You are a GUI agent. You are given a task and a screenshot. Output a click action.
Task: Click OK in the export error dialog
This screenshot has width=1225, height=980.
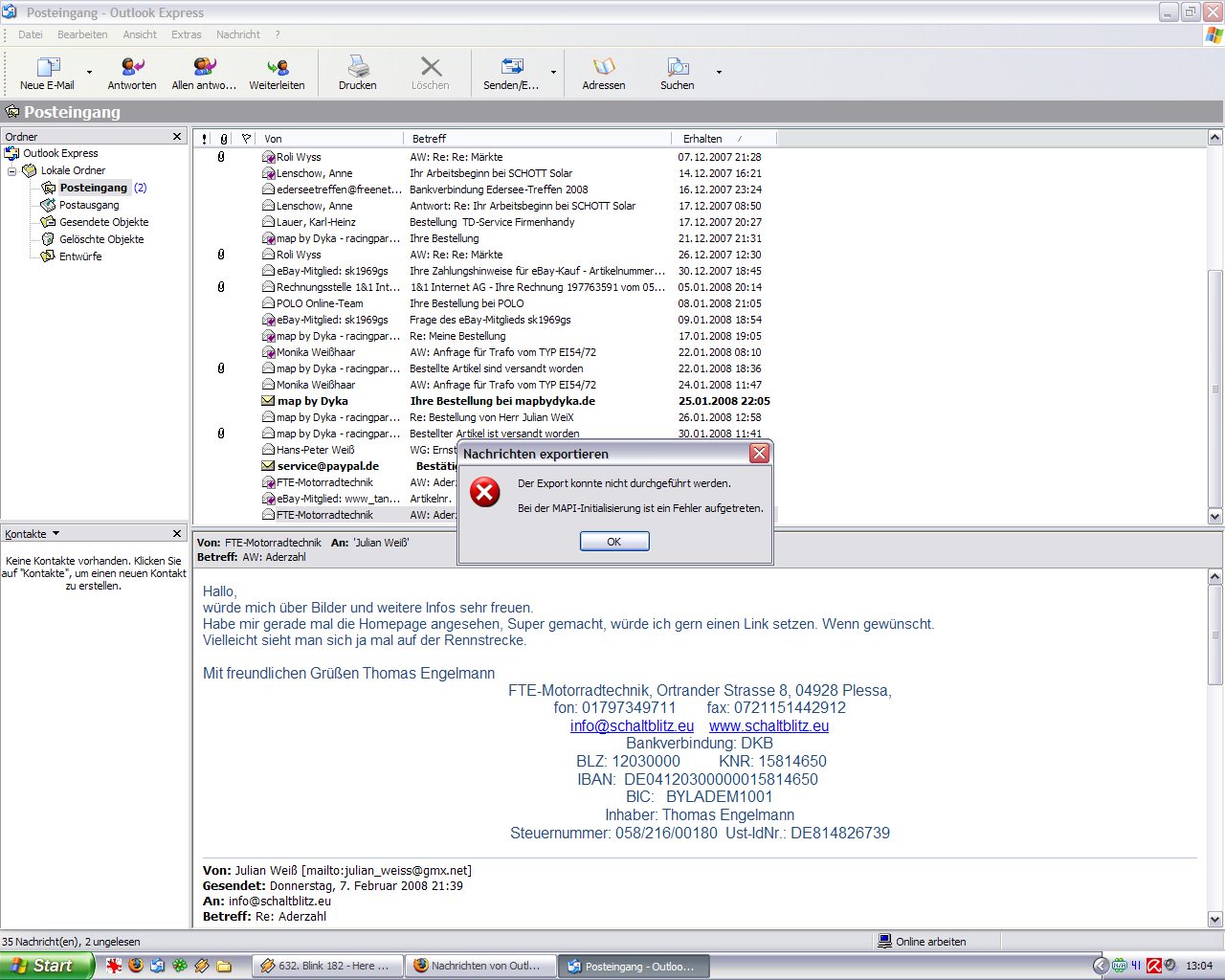(x=614, y=542)
